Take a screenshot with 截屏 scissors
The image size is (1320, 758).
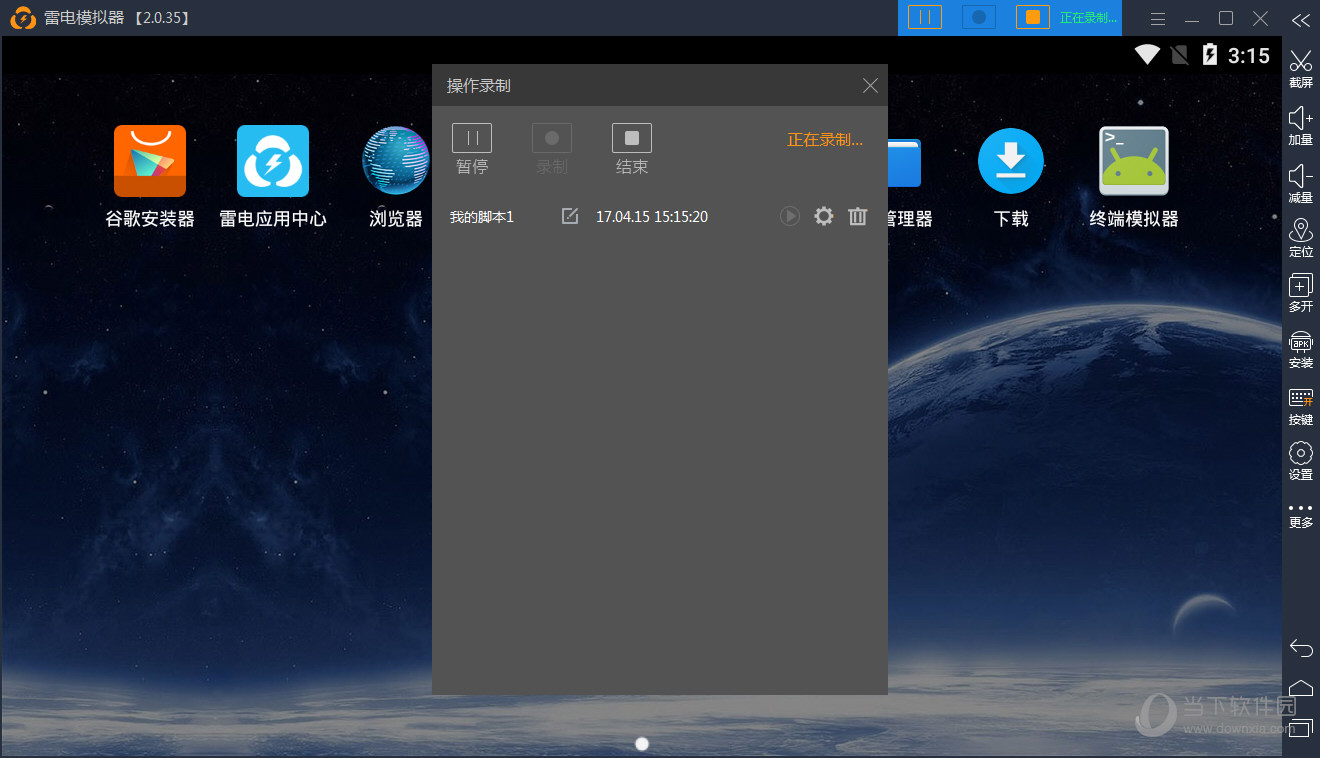pyautogui.click(x=1301, y=69)
